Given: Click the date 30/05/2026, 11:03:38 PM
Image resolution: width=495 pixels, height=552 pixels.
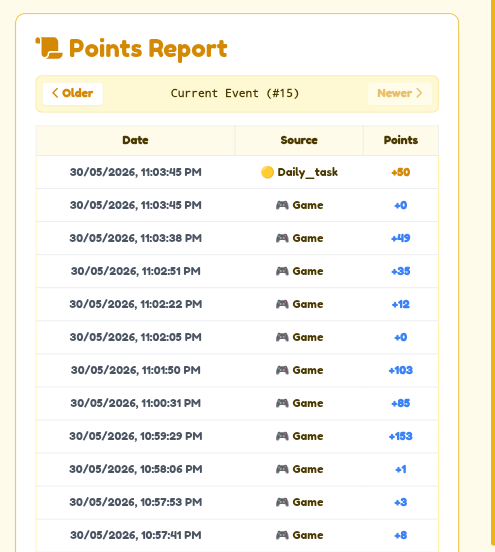Looking at the screenshot, I should (x=136, y=238).
